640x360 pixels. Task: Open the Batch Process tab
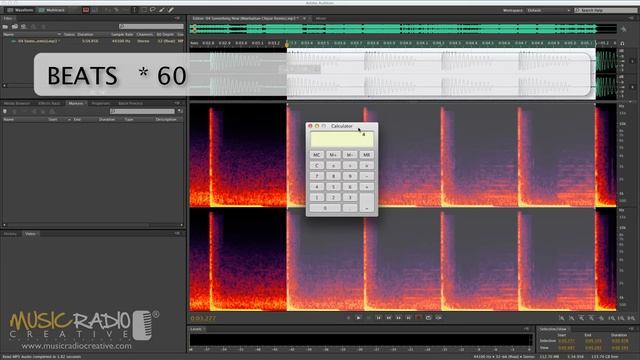click(131, 104)
